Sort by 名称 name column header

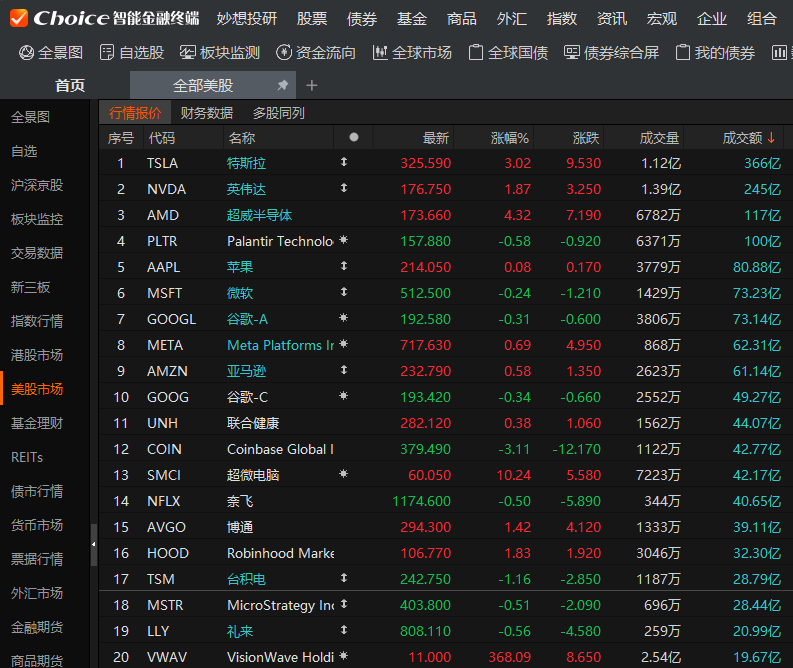point(242,138)
